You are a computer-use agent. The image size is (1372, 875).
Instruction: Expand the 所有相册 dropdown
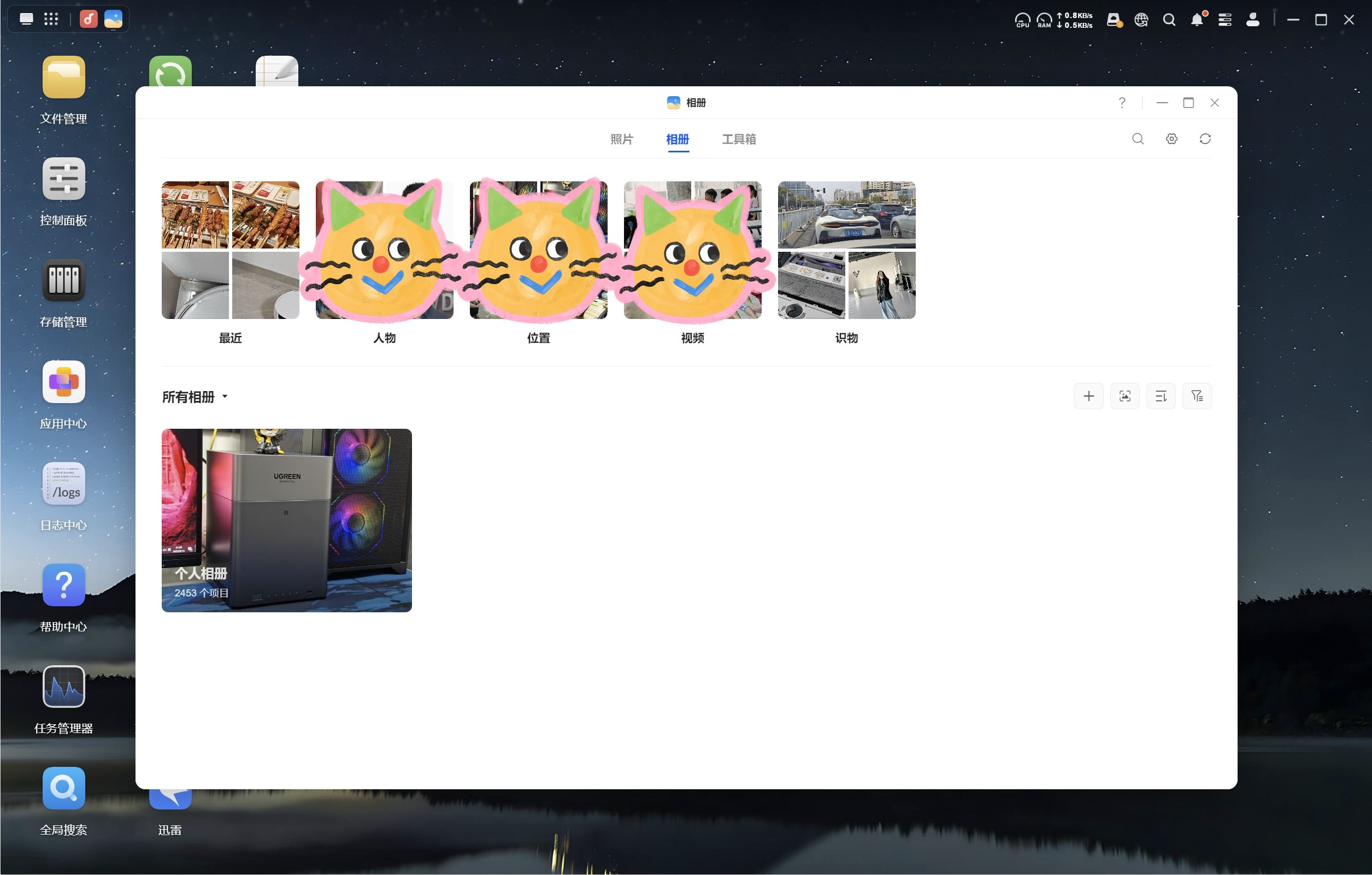point(195,397)
